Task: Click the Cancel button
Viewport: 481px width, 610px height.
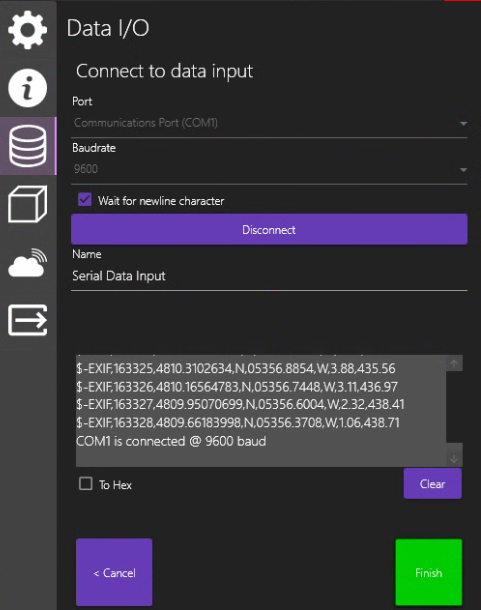Action: pyautogui.click(x=114, y=572)
